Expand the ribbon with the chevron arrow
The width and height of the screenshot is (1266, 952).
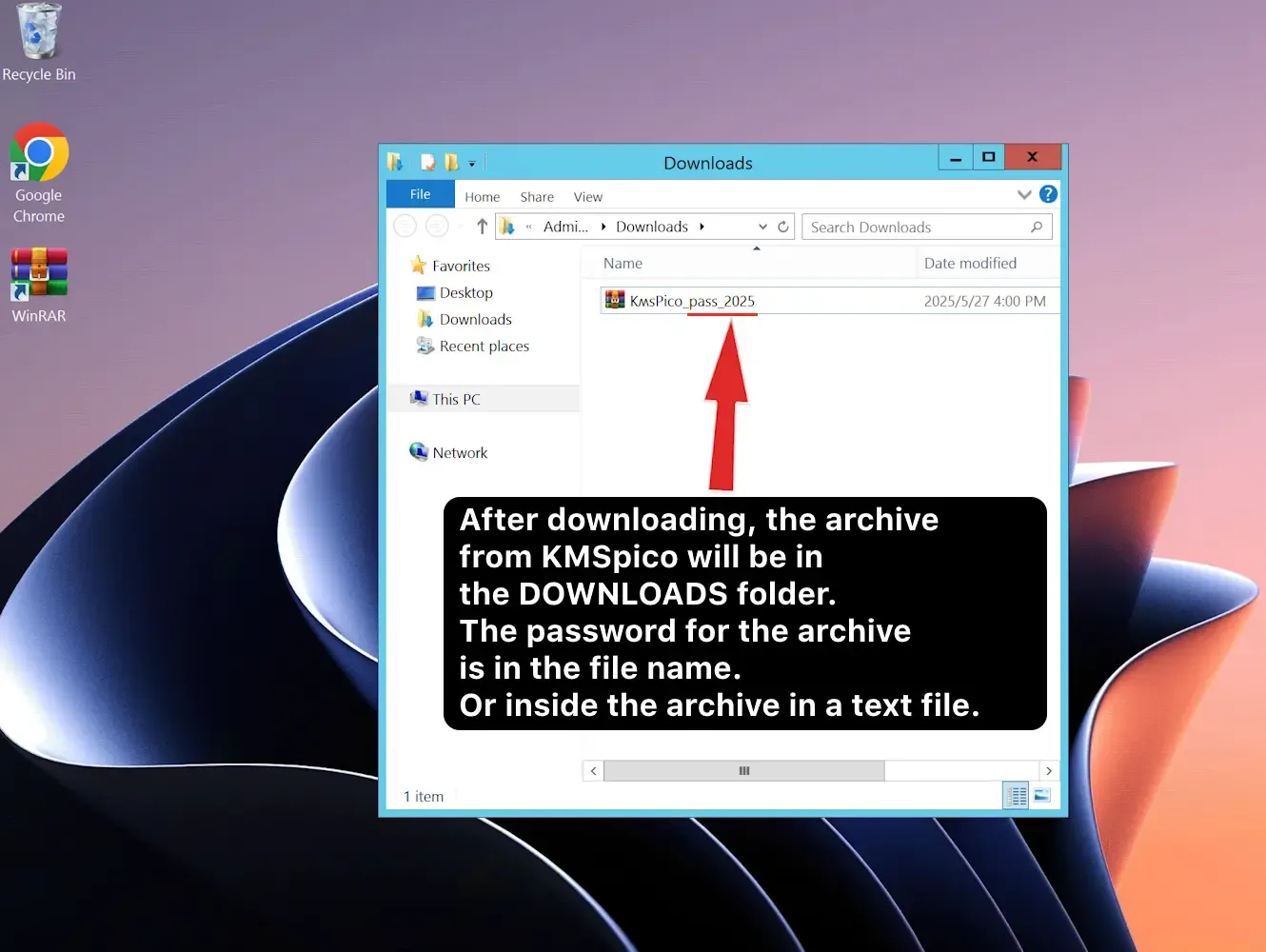[1024, 194]
